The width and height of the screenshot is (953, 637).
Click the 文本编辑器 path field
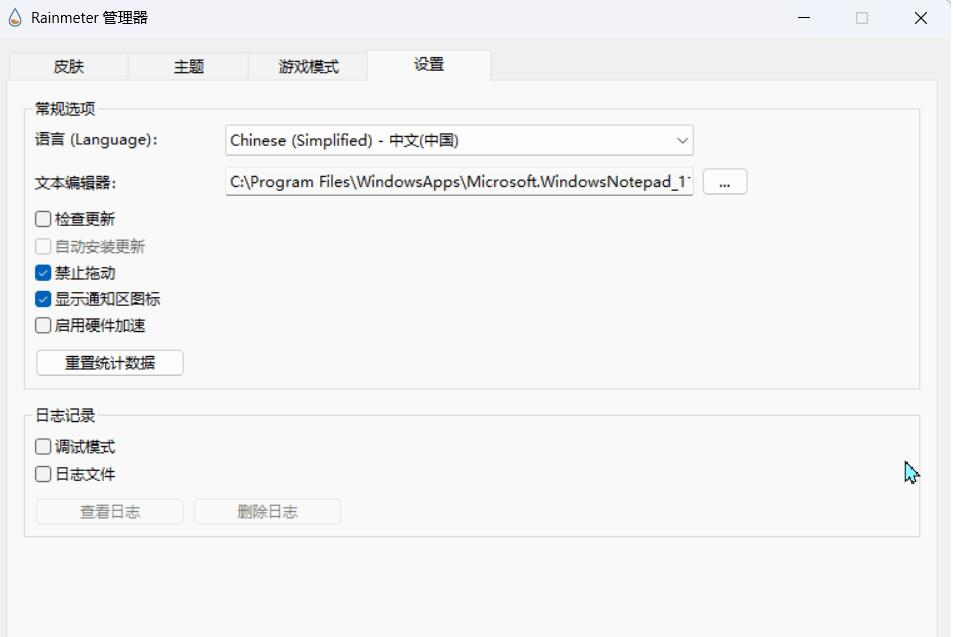(x=459, y=182)
